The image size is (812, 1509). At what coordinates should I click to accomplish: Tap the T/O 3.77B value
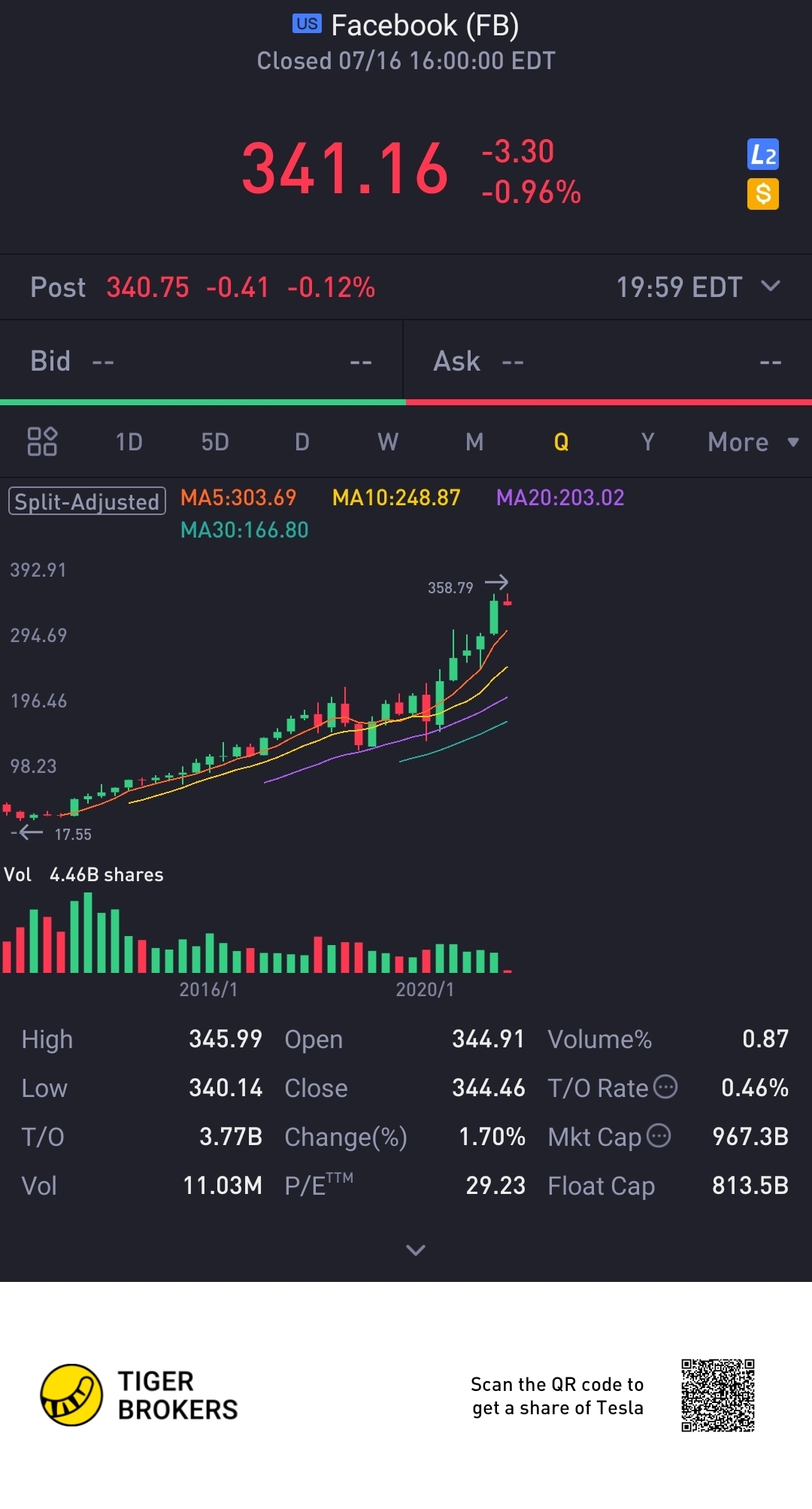231,1137
